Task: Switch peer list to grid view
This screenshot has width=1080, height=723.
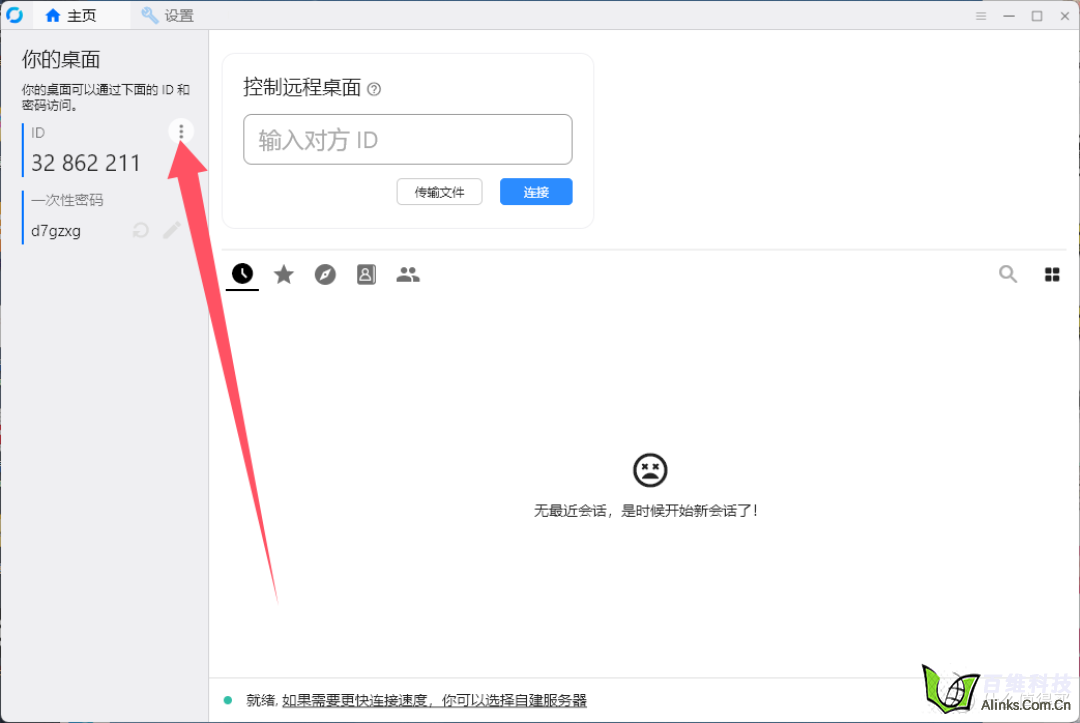Action: (1052, 273)
